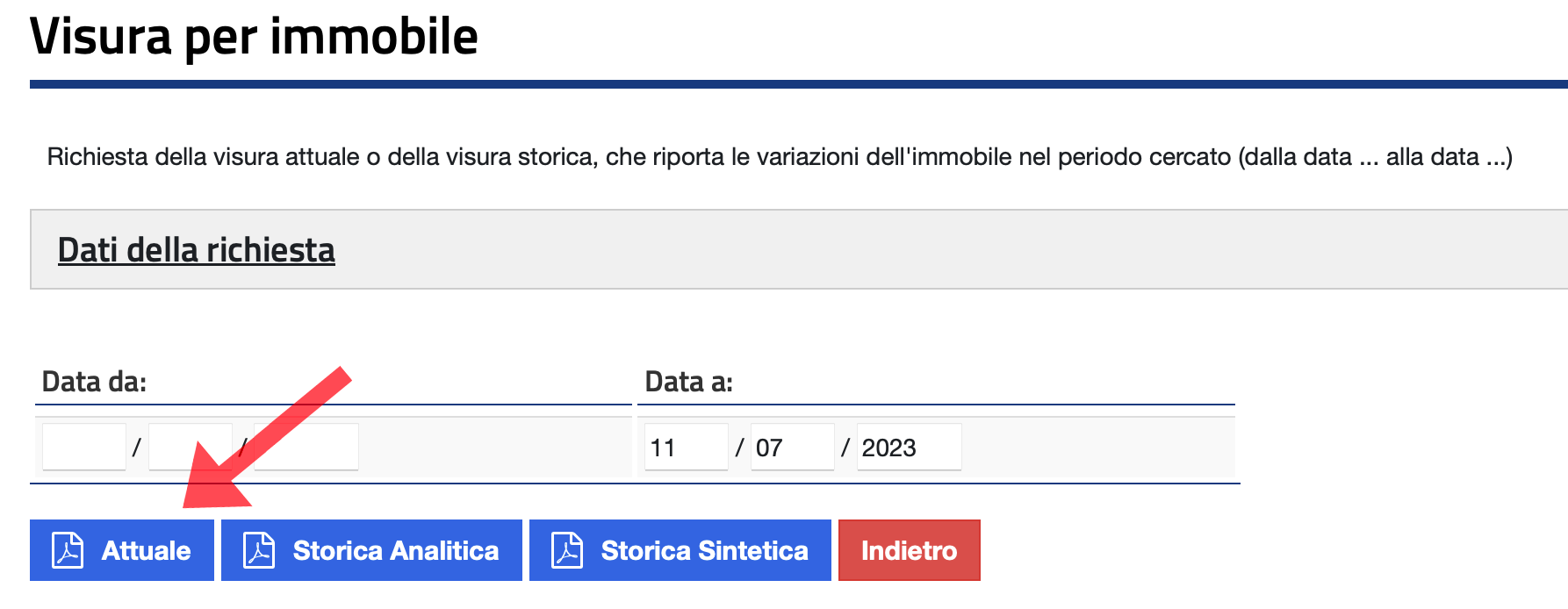Select the Data a month field showing 07
Image resolution: width=1568 pixels, height=609 pixels.
pos(793,447)
